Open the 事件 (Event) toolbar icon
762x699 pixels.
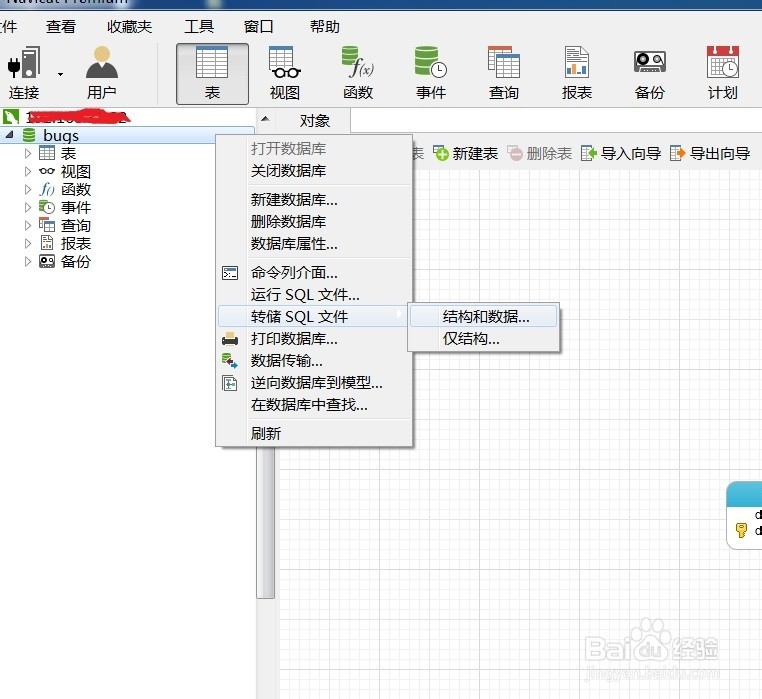tap(431, 73)
